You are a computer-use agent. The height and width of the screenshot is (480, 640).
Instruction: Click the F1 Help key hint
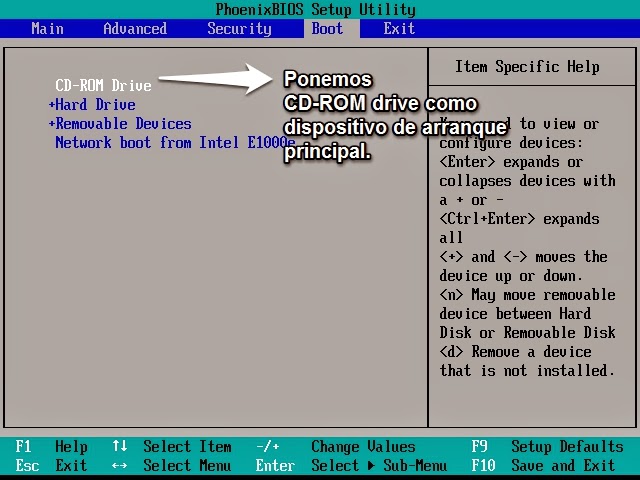click(x=51, y=447)
